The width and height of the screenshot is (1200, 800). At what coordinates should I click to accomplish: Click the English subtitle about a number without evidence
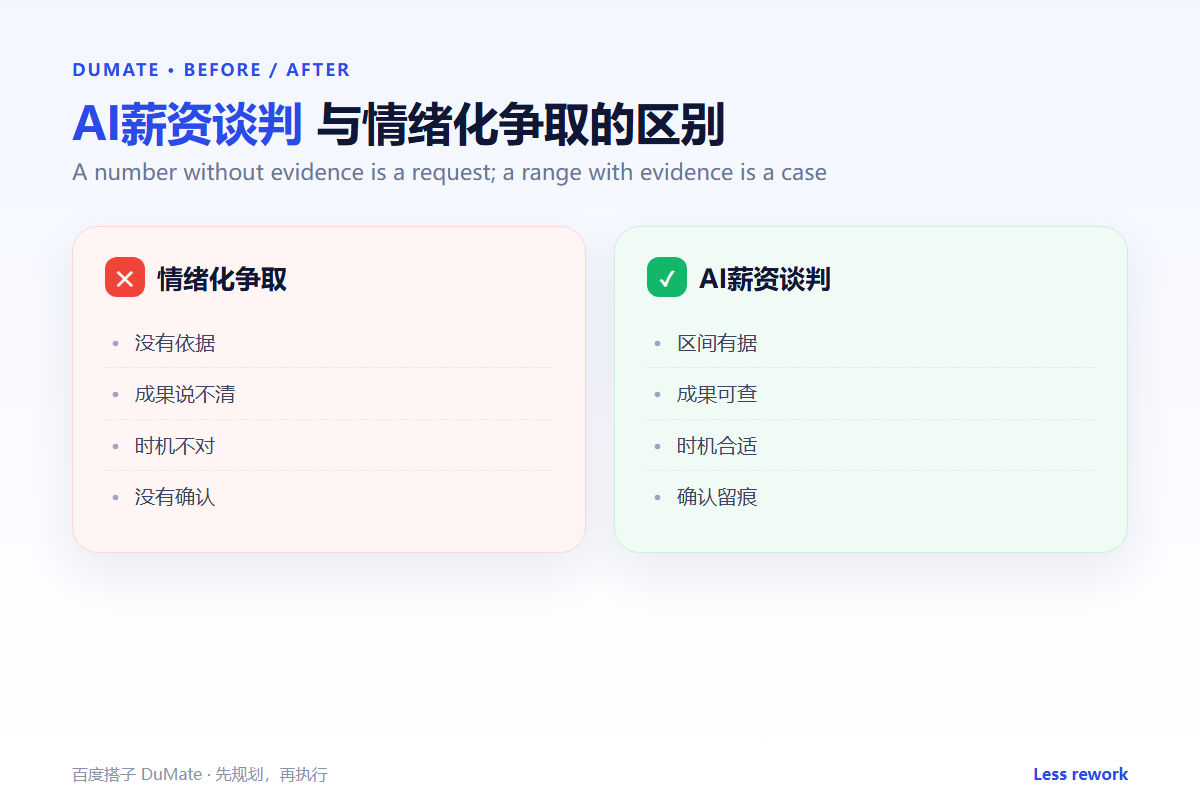pyautogui.click(x=449, y=172)
